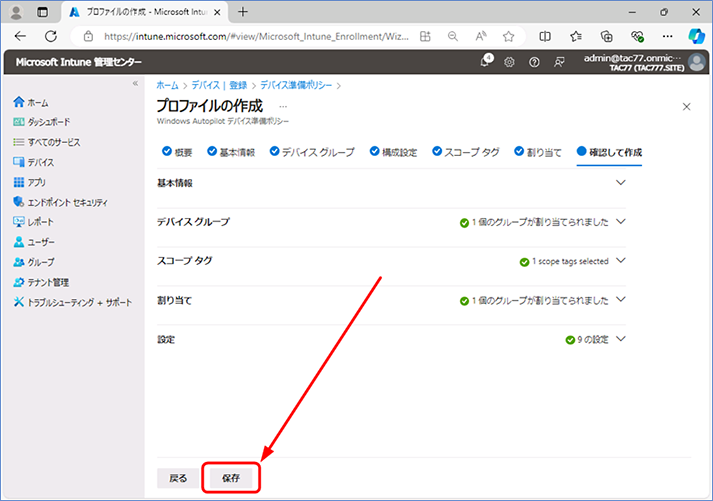This screenshot has height=501, width=713.
Task: Open the feedback icon in header
Action: pyautogui.click(x=559, y=62)
